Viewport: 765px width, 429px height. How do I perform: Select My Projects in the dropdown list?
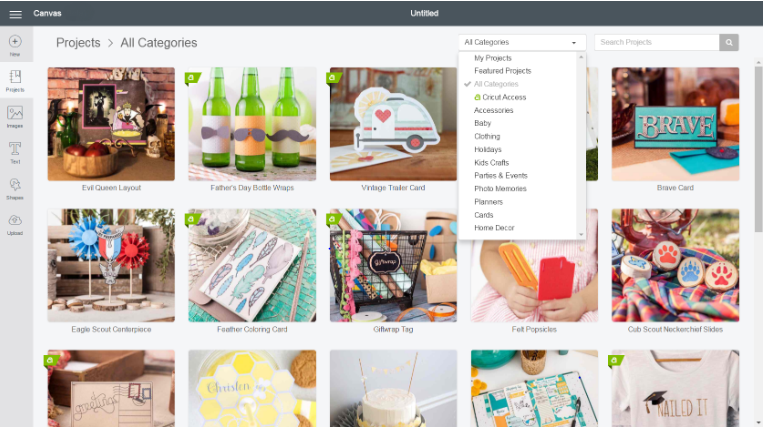pyautogui.click(x=493, y=58)
